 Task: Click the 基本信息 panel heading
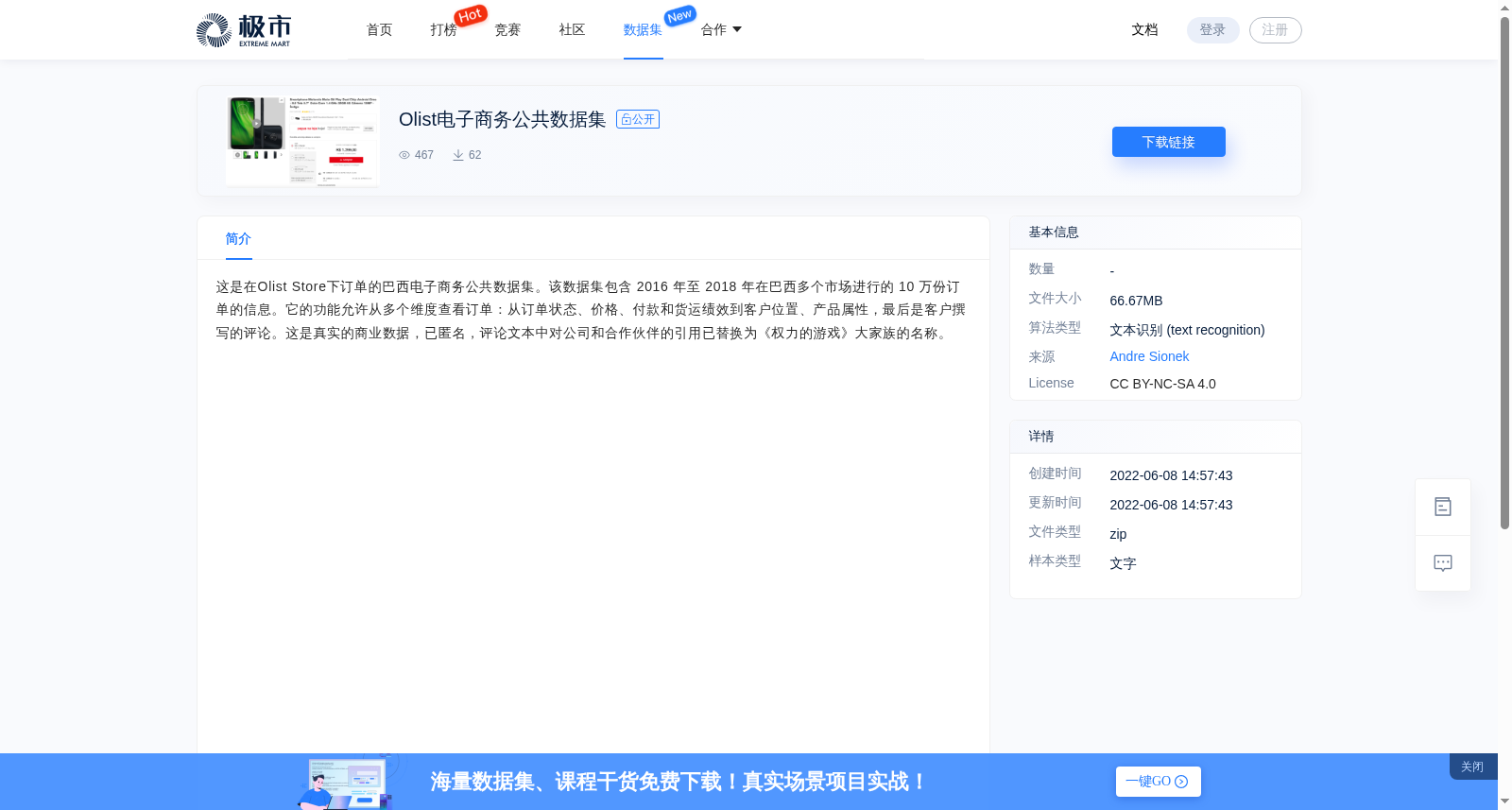(x=1054, y=233)
